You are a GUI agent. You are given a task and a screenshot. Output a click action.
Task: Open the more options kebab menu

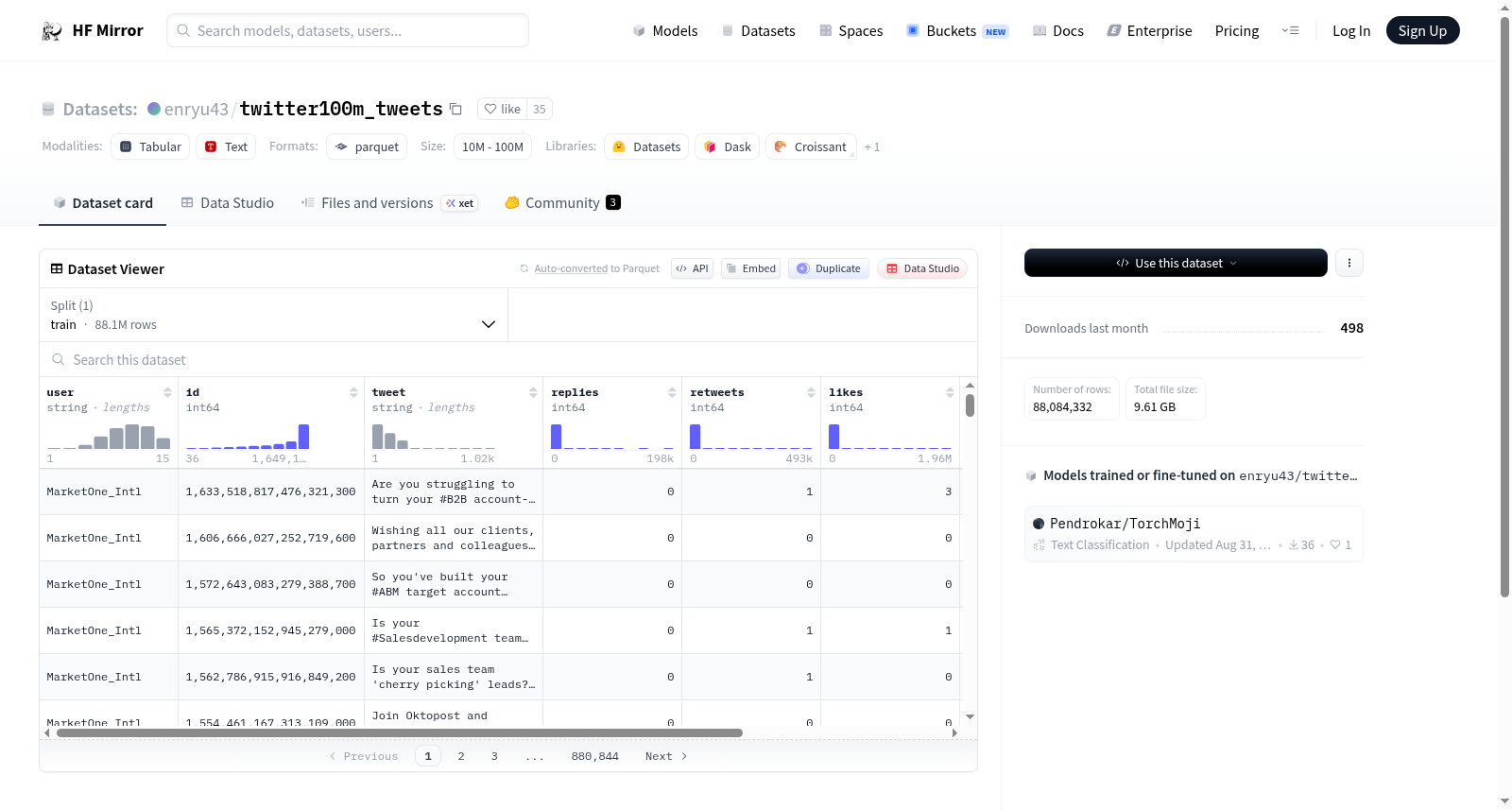point(1349,263)
